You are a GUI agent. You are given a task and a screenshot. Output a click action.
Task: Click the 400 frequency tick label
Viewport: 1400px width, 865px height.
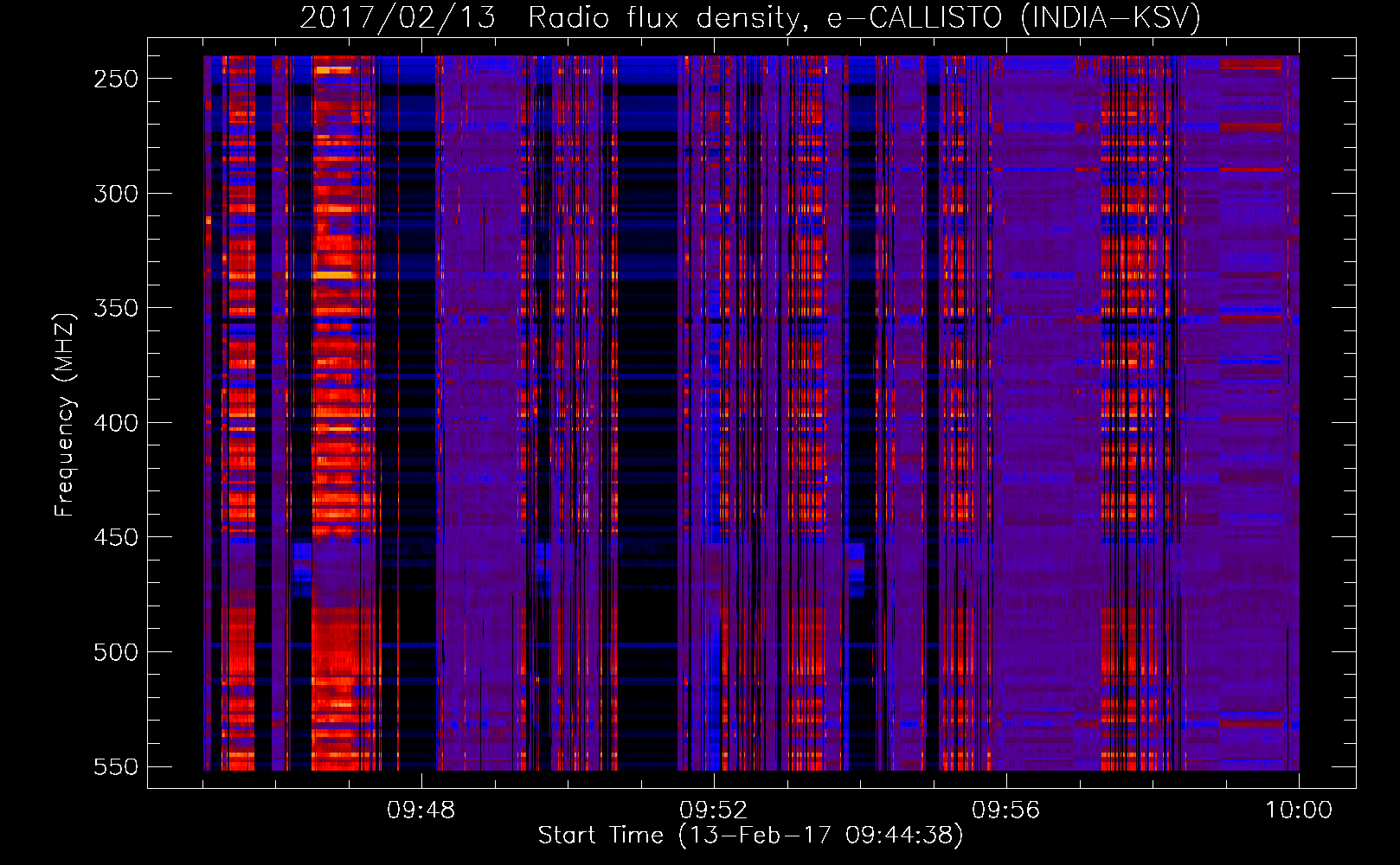(116, 423)
